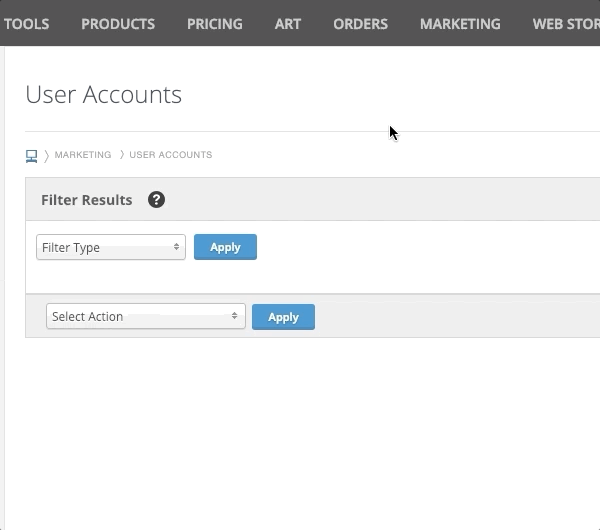Viewport: 600px width, 530px height.
Task: Open the ORDERS menu
Action: pos(360,24)
